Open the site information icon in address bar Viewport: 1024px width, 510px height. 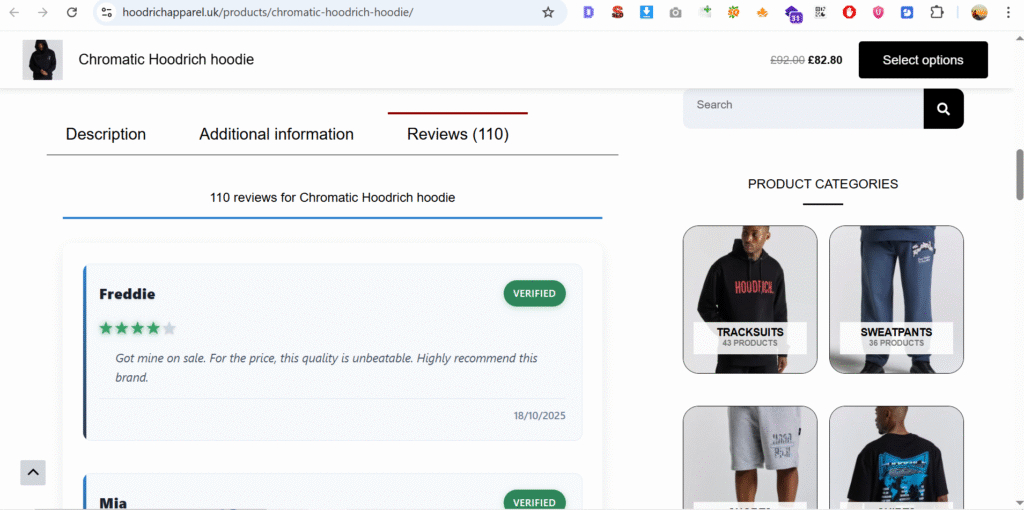pyautogui.click(x=106, y=12)
